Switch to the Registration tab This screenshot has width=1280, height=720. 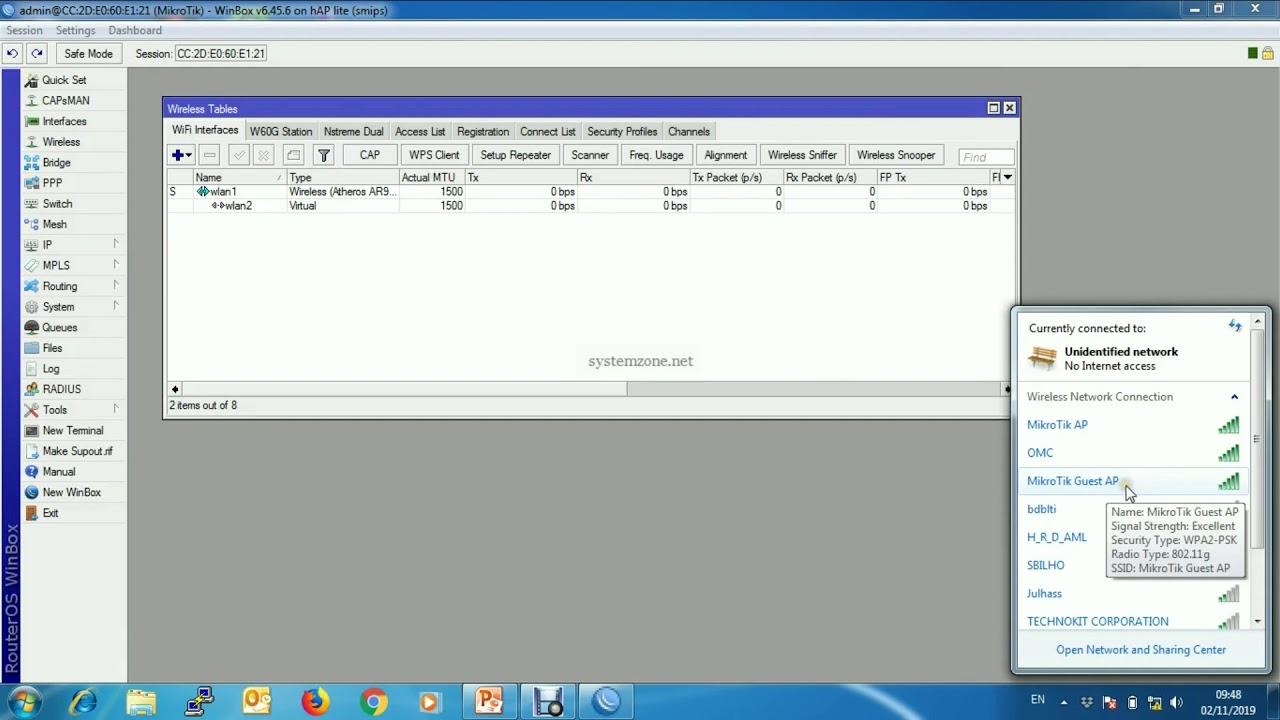(483, 131)
